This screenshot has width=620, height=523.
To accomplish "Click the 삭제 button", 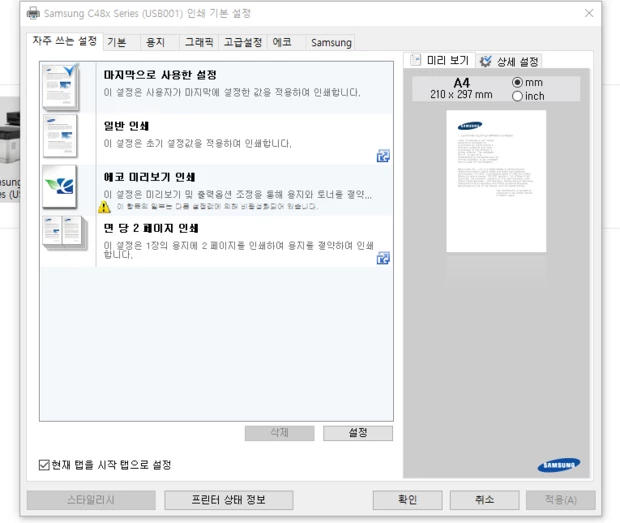I will point(280,433).
